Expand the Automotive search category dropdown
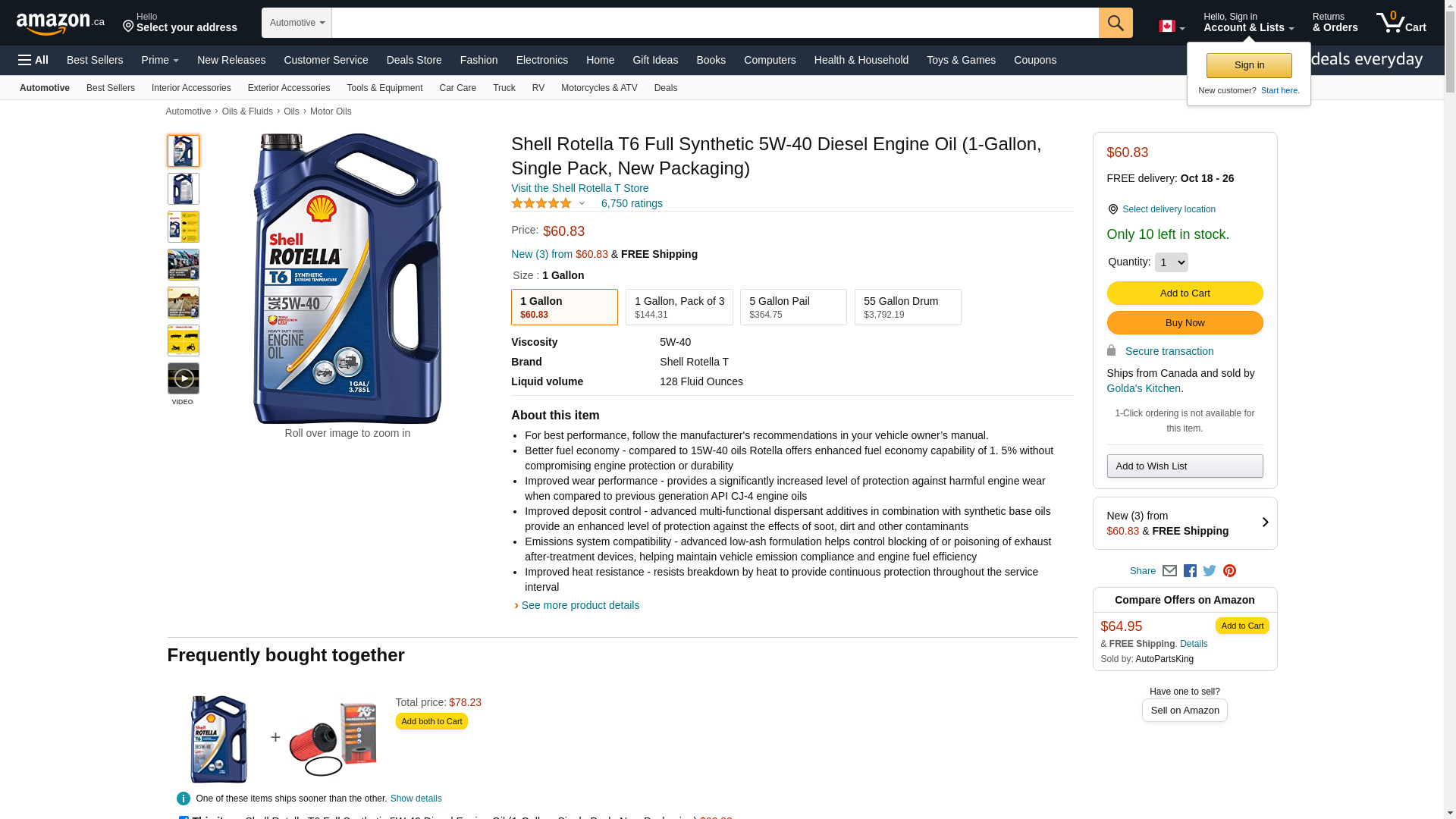Image resolution: width=1456 pixels, height=819 pixels. coord(297,23)
